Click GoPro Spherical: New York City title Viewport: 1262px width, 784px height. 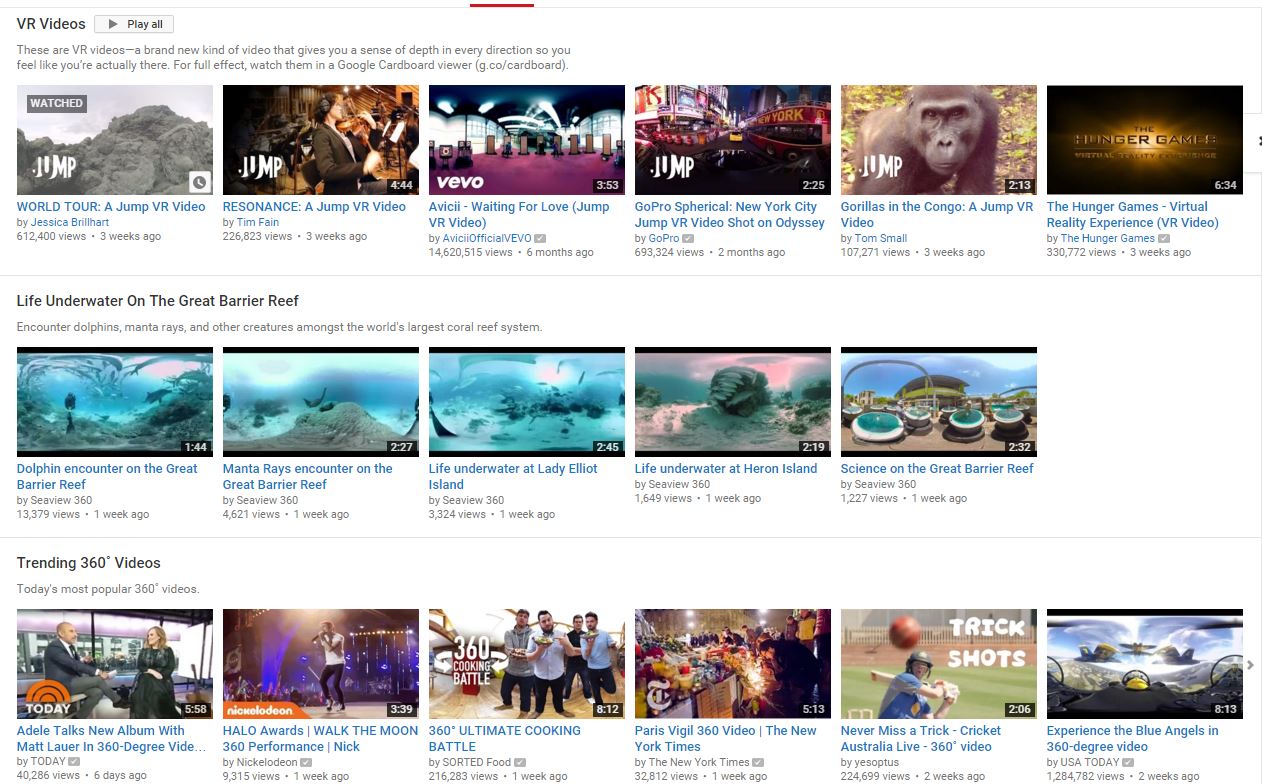(x=731, y=215)
